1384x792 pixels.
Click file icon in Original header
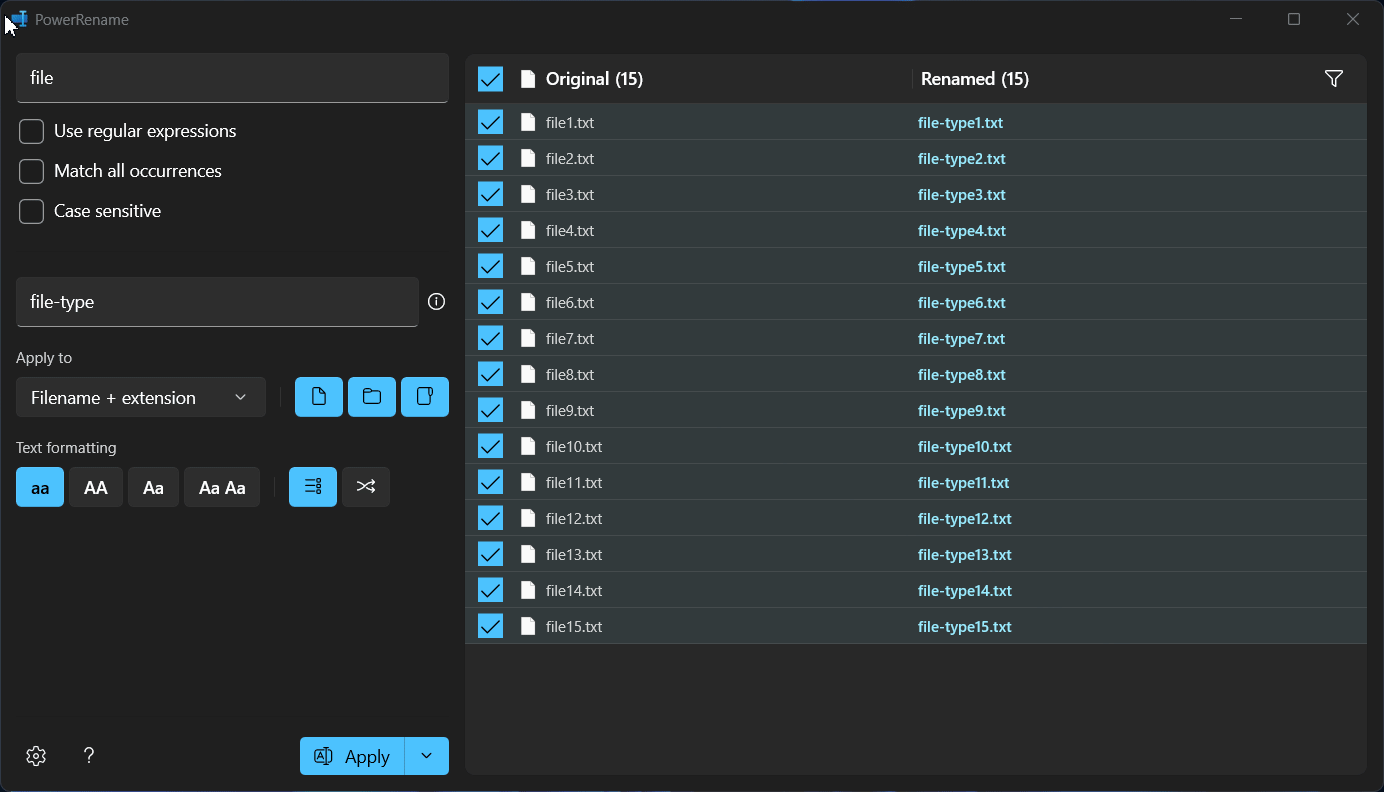(x=528, y=79)
